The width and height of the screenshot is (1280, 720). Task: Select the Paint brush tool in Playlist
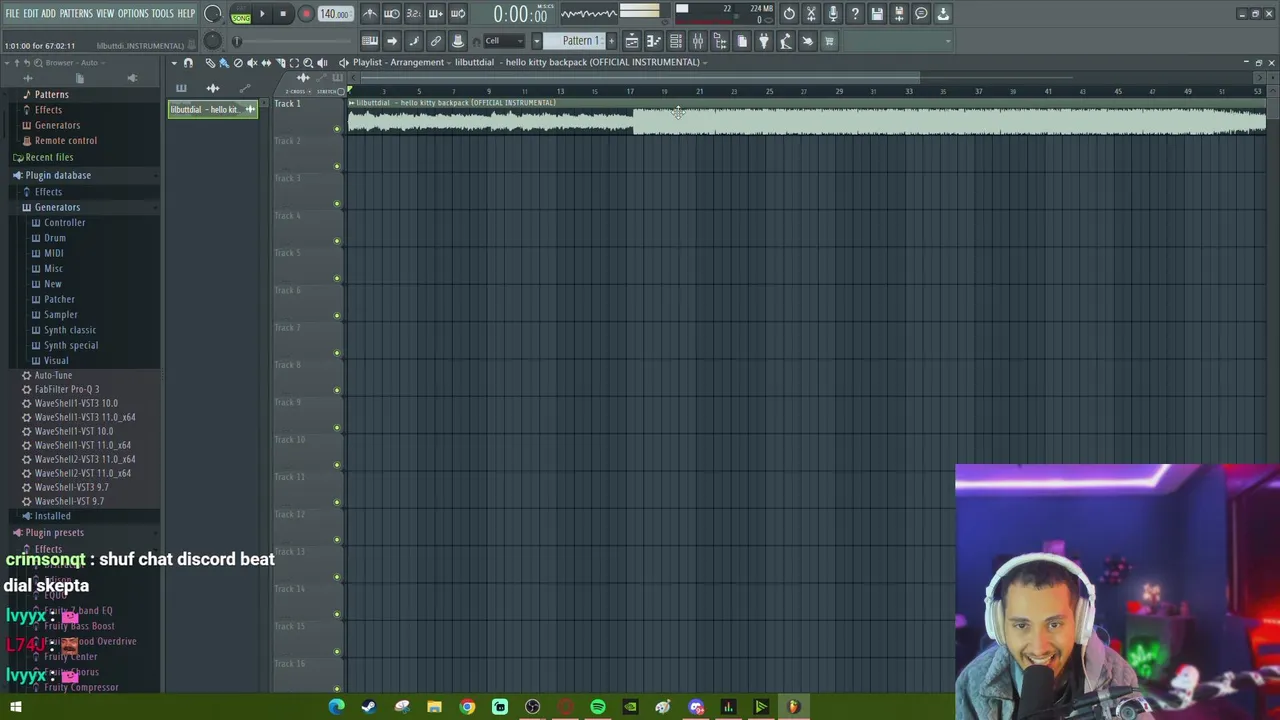click(x=224, y=63)
